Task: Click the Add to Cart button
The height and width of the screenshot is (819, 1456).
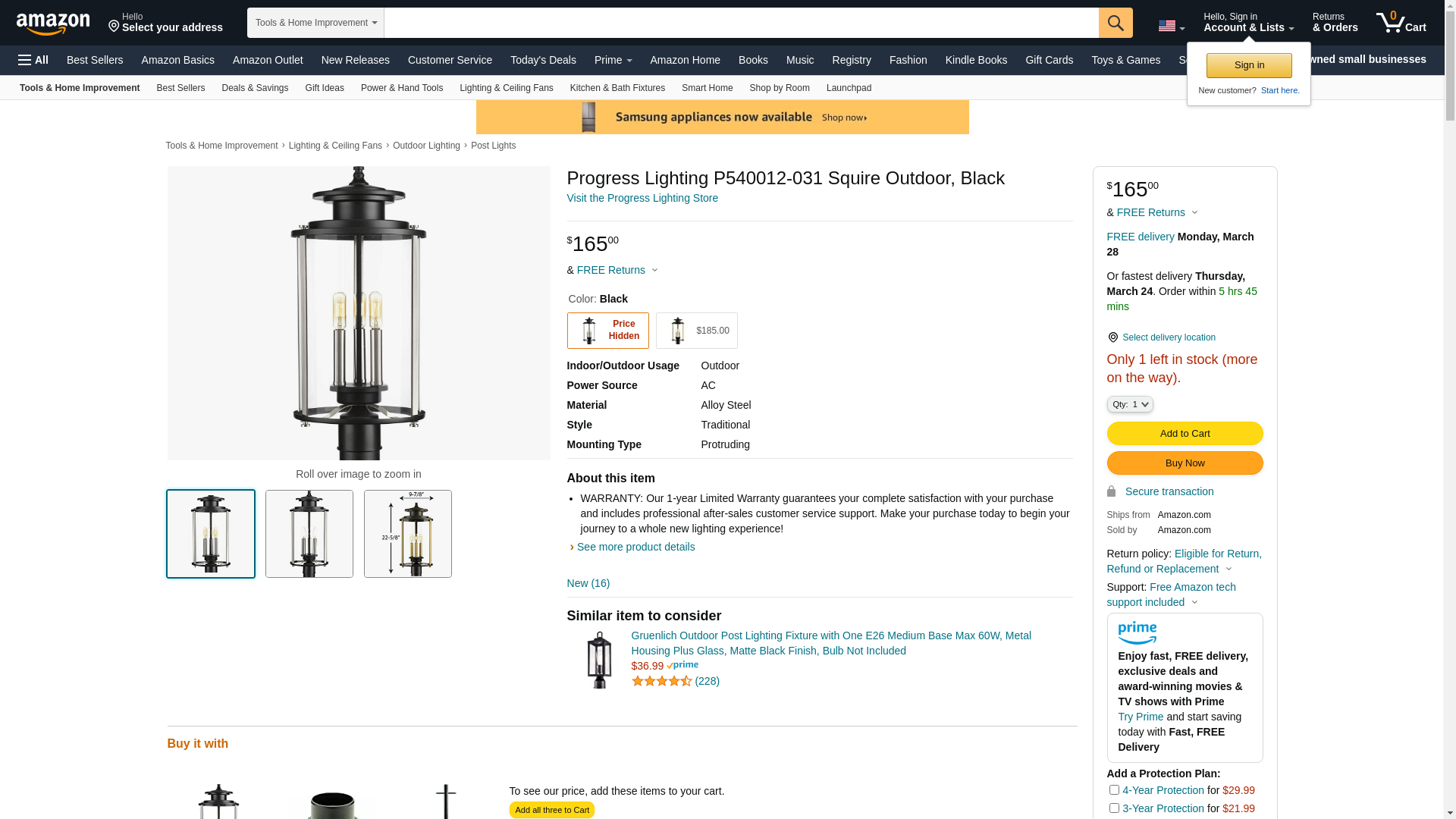Action: (x=1185, y=434)
